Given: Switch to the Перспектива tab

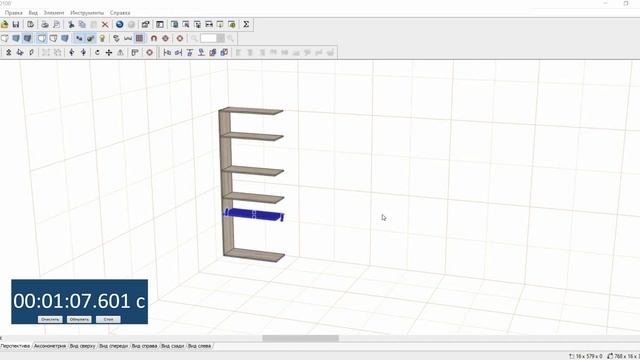Looking at the screenshot, I should (15, 346).
